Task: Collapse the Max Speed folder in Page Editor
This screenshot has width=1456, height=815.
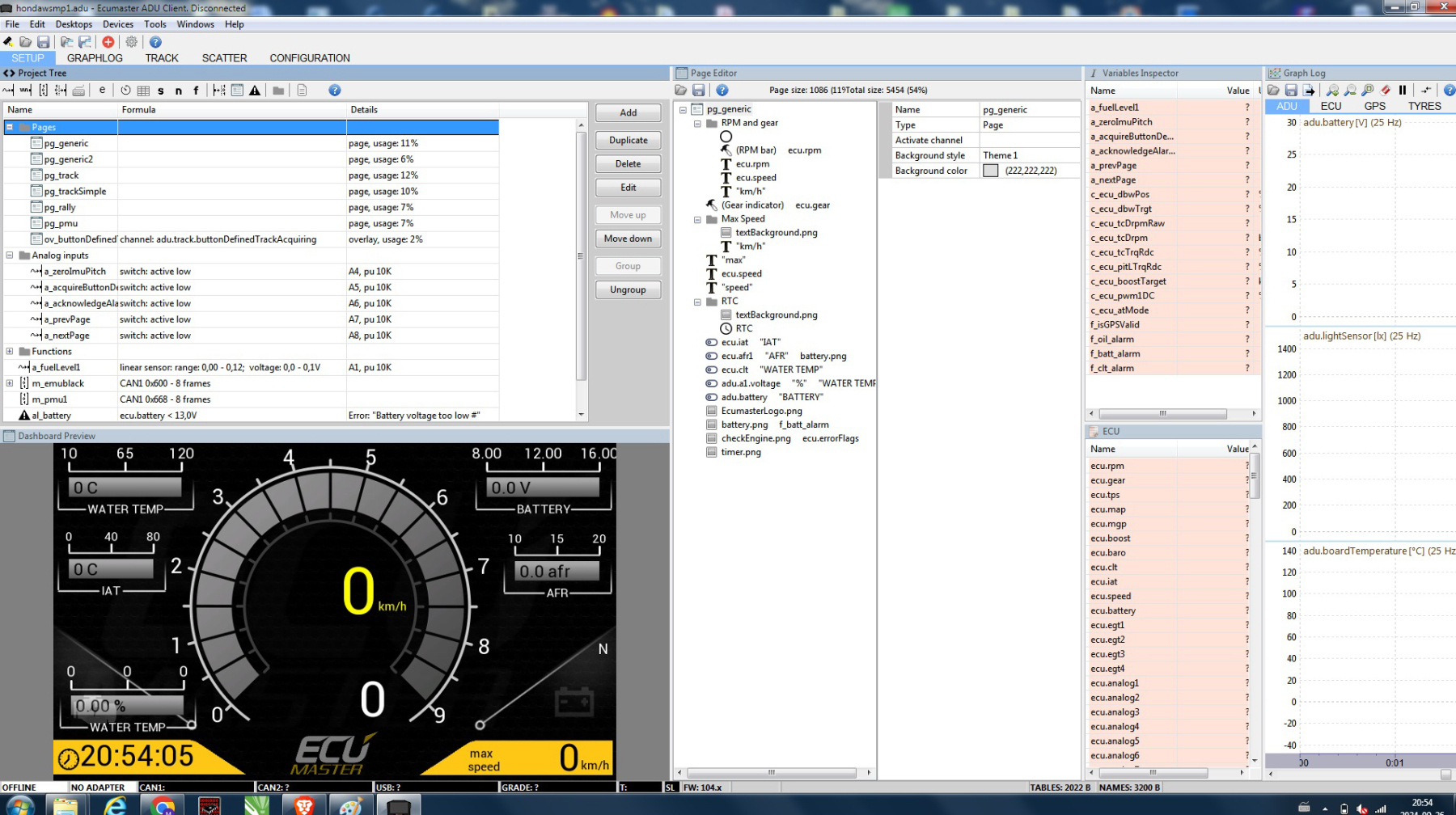Action: click(697, 219)
